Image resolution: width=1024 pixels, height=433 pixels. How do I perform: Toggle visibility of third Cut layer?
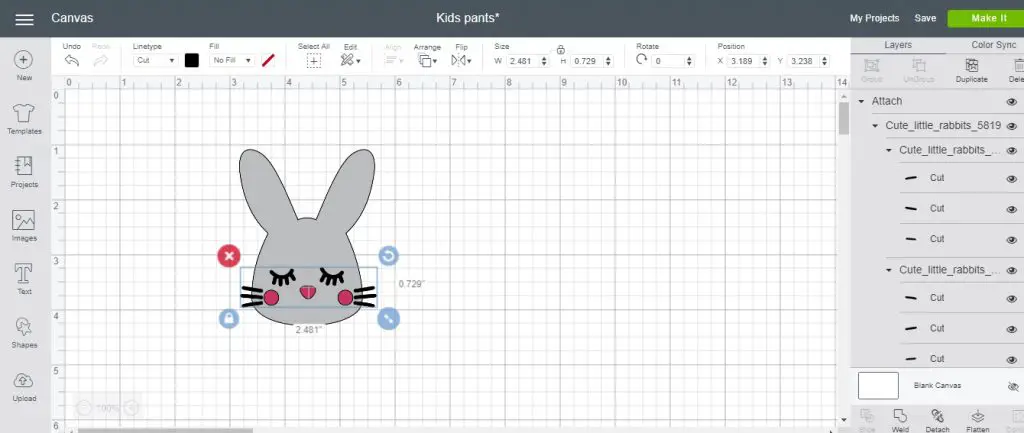(x=1012, y=240)
